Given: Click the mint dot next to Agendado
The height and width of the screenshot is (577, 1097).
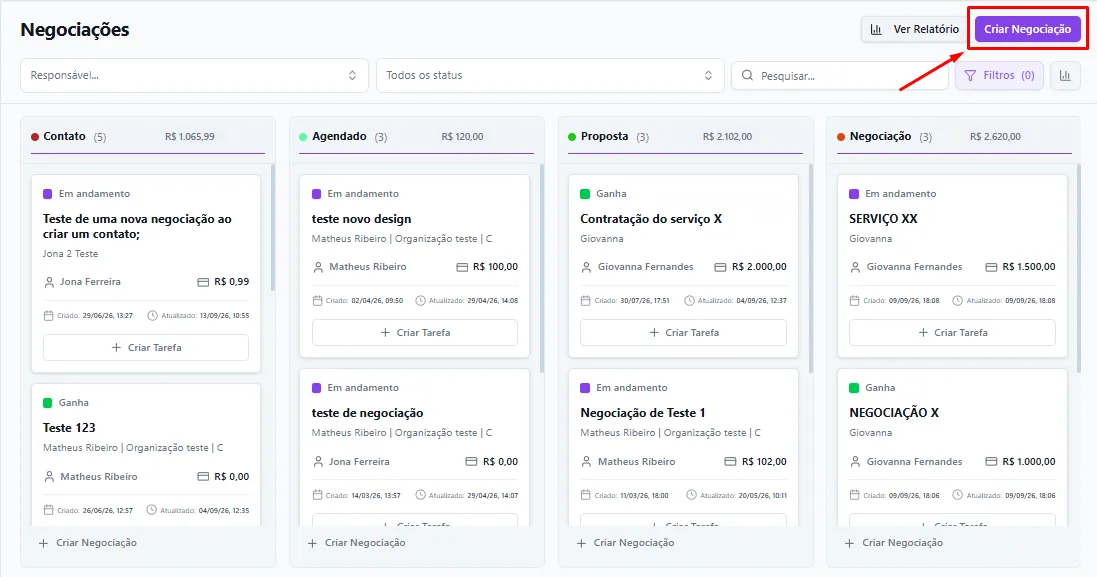Looking at the screenshot, I should tap(303, 137).
